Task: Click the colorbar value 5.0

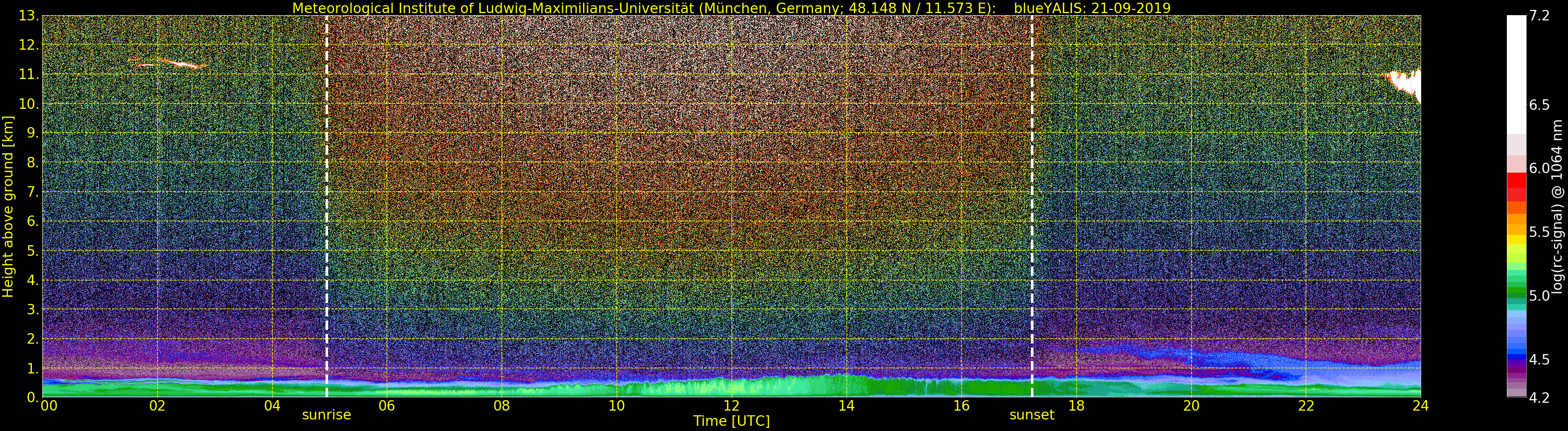Action: 1539,296
